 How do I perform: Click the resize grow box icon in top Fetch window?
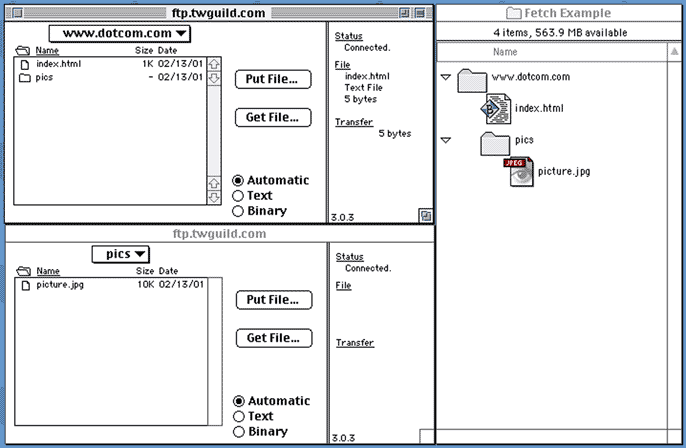426,215
